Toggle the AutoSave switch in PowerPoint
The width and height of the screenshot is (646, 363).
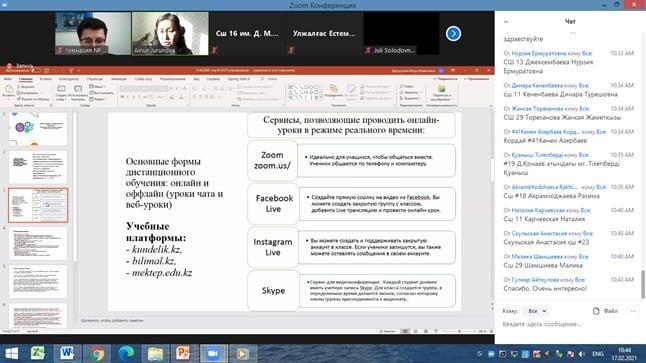35,70
